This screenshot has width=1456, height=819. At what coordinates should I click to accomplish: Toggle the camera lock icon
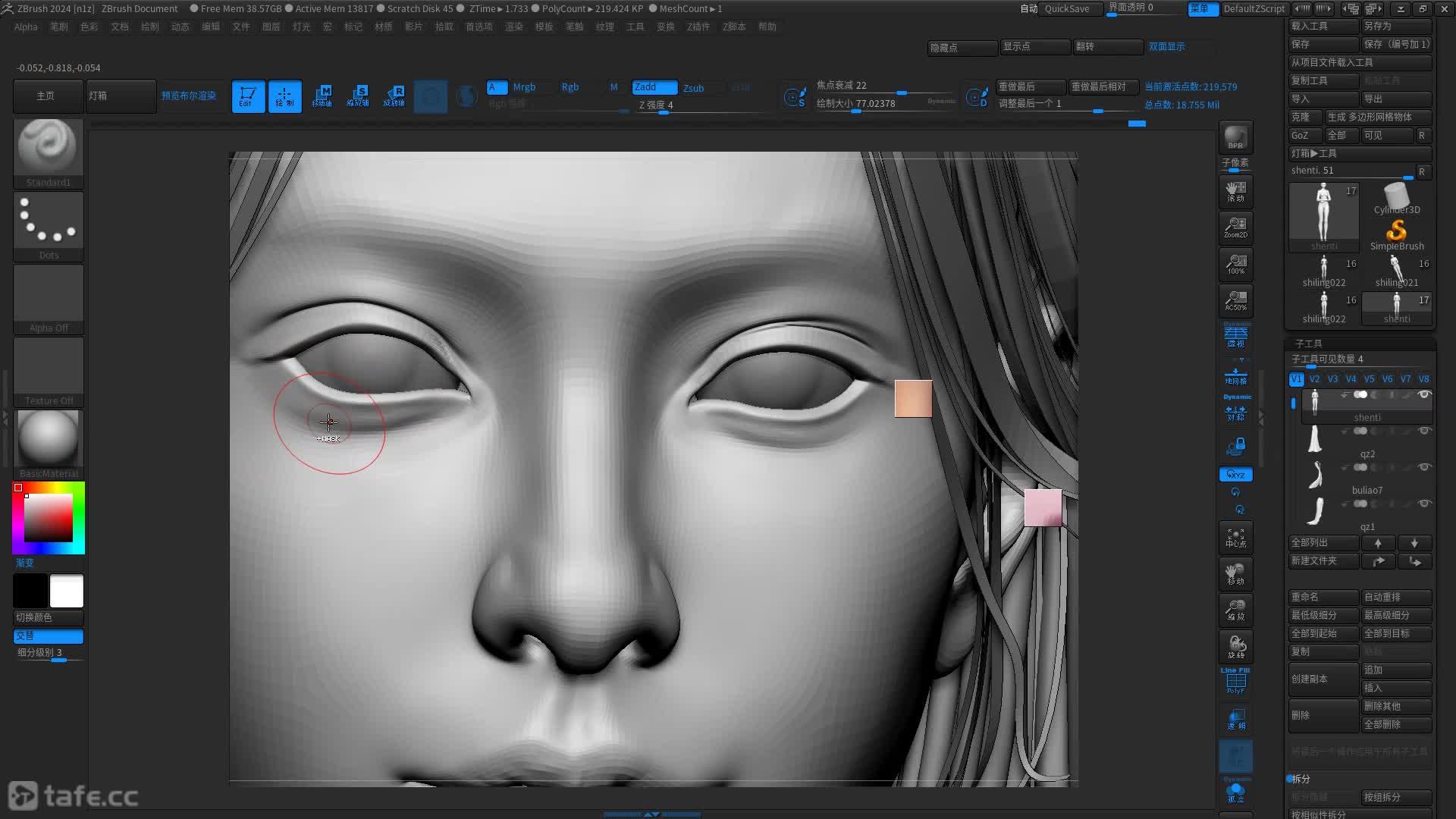point(1235,446)
